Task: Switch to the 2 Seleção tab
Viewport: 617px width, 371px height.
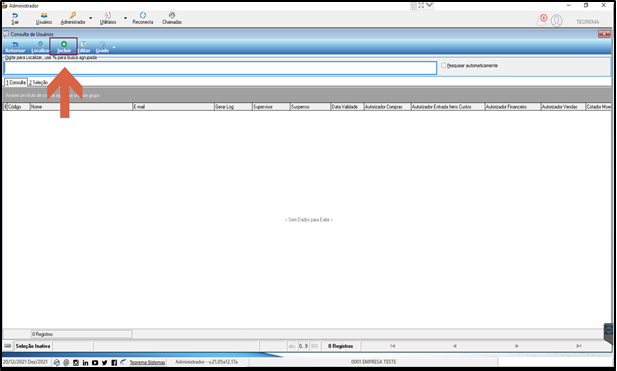Action: (x=38, y=82)
